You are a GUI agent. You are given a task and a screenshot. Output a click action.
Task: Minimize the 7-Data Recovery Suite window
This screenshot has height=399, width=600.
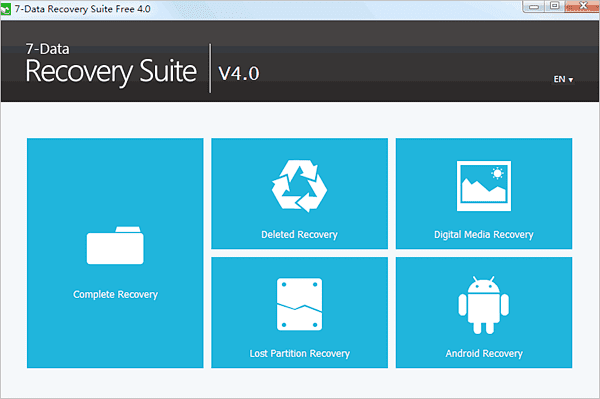(x=534, y=7)
